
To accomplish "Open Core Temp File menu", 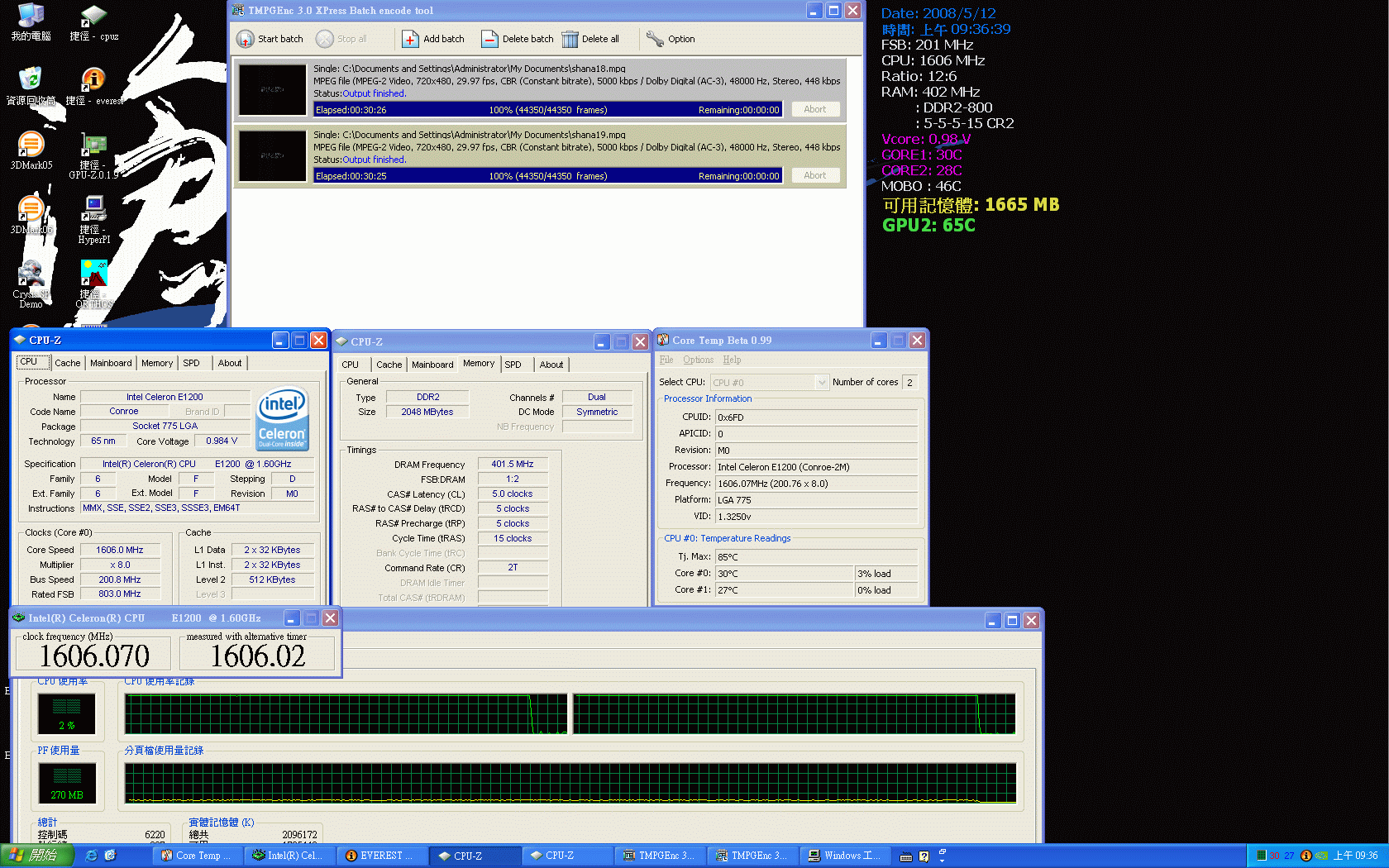I will 666,360.
